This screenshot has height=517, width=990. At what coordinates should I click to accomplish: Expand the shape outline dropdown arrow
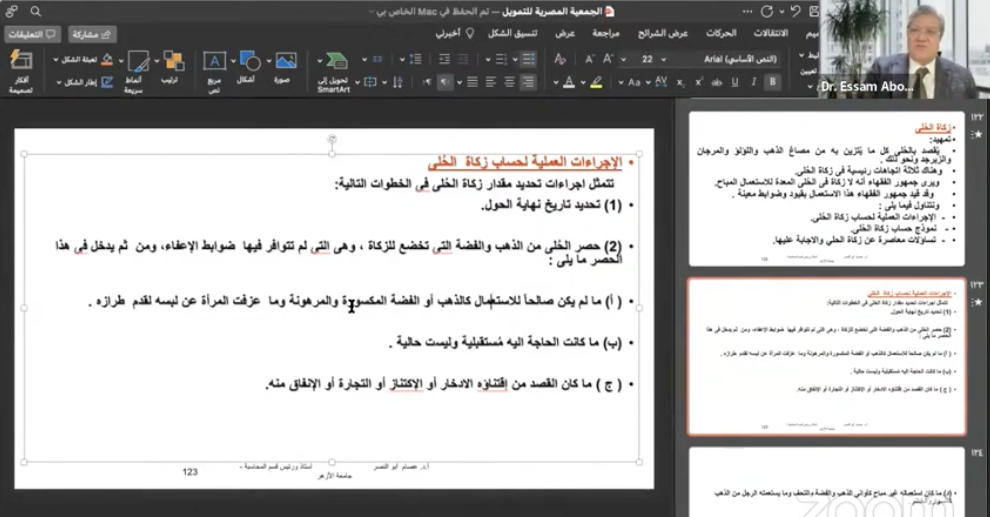pos(59,83)
